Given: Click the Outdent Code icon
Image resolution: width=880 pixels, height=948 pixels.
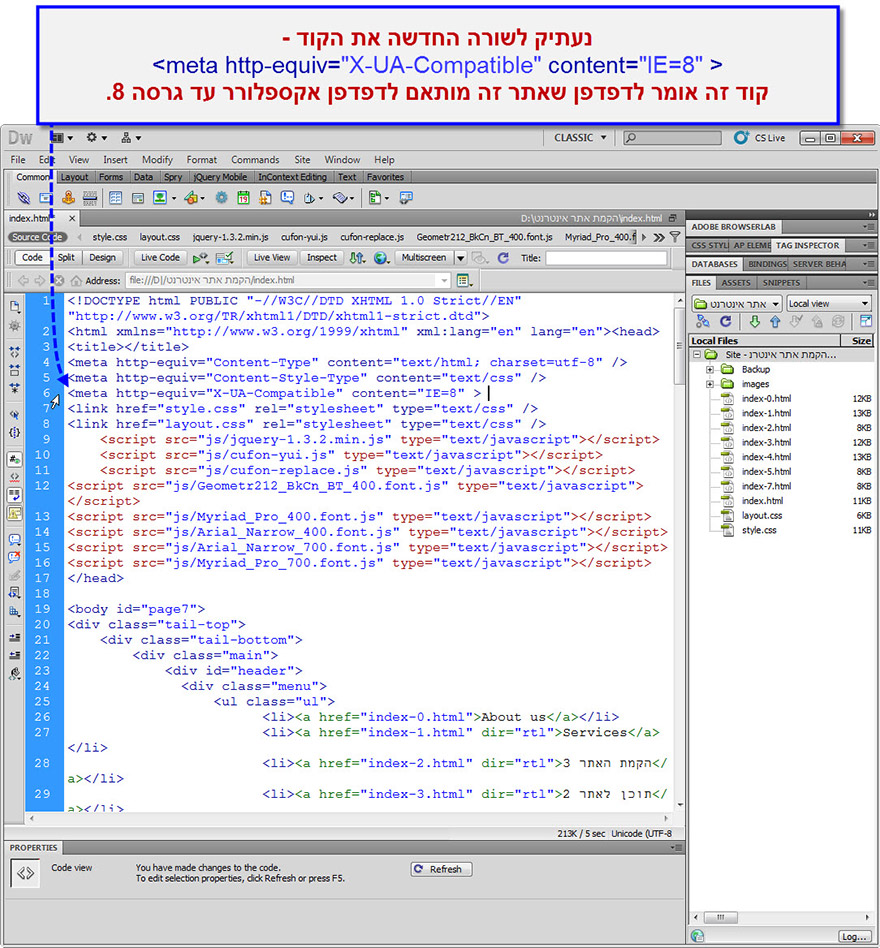Looking at the screenshot, I should (x=15, y=655).
